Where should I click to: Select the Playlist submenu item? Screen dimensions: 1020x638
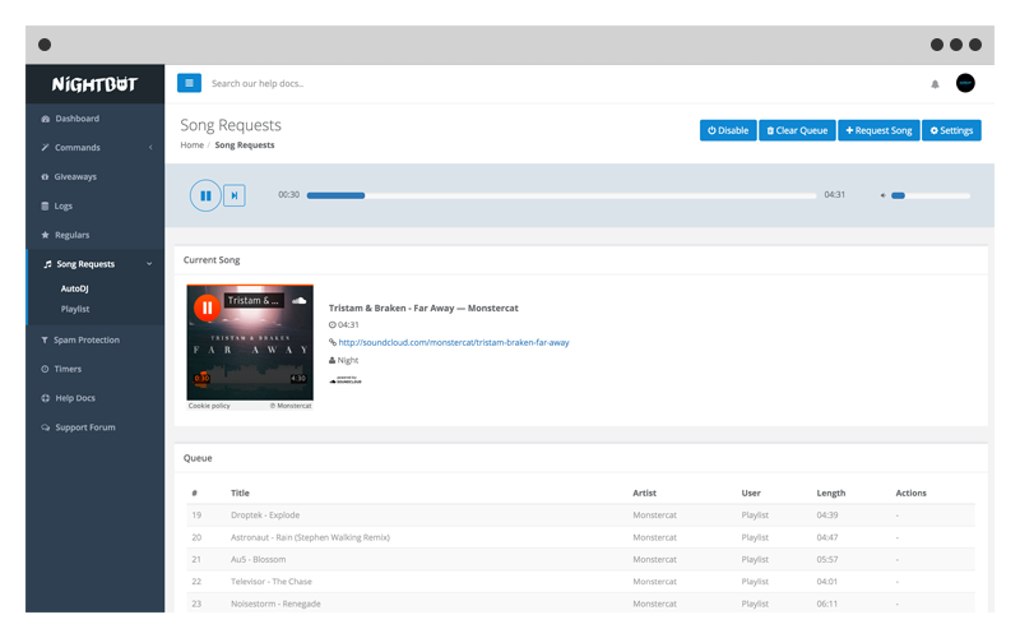coord(75,309)
